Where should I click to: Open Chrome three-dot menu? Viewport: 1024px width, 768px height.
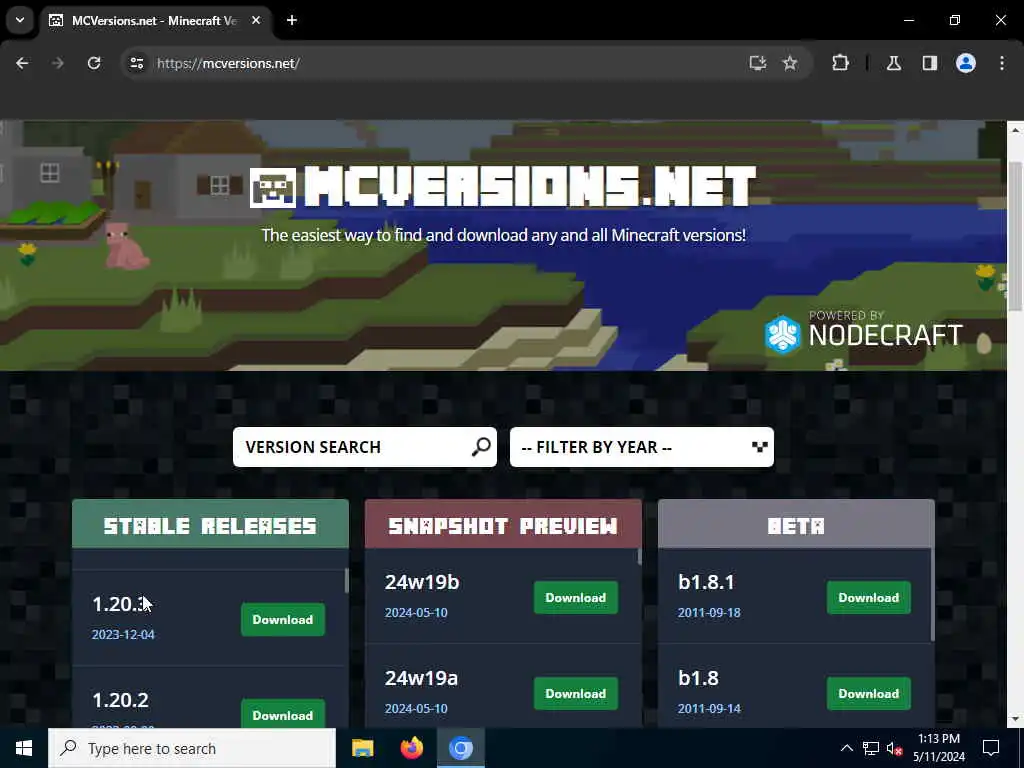tap(1002, 63)
